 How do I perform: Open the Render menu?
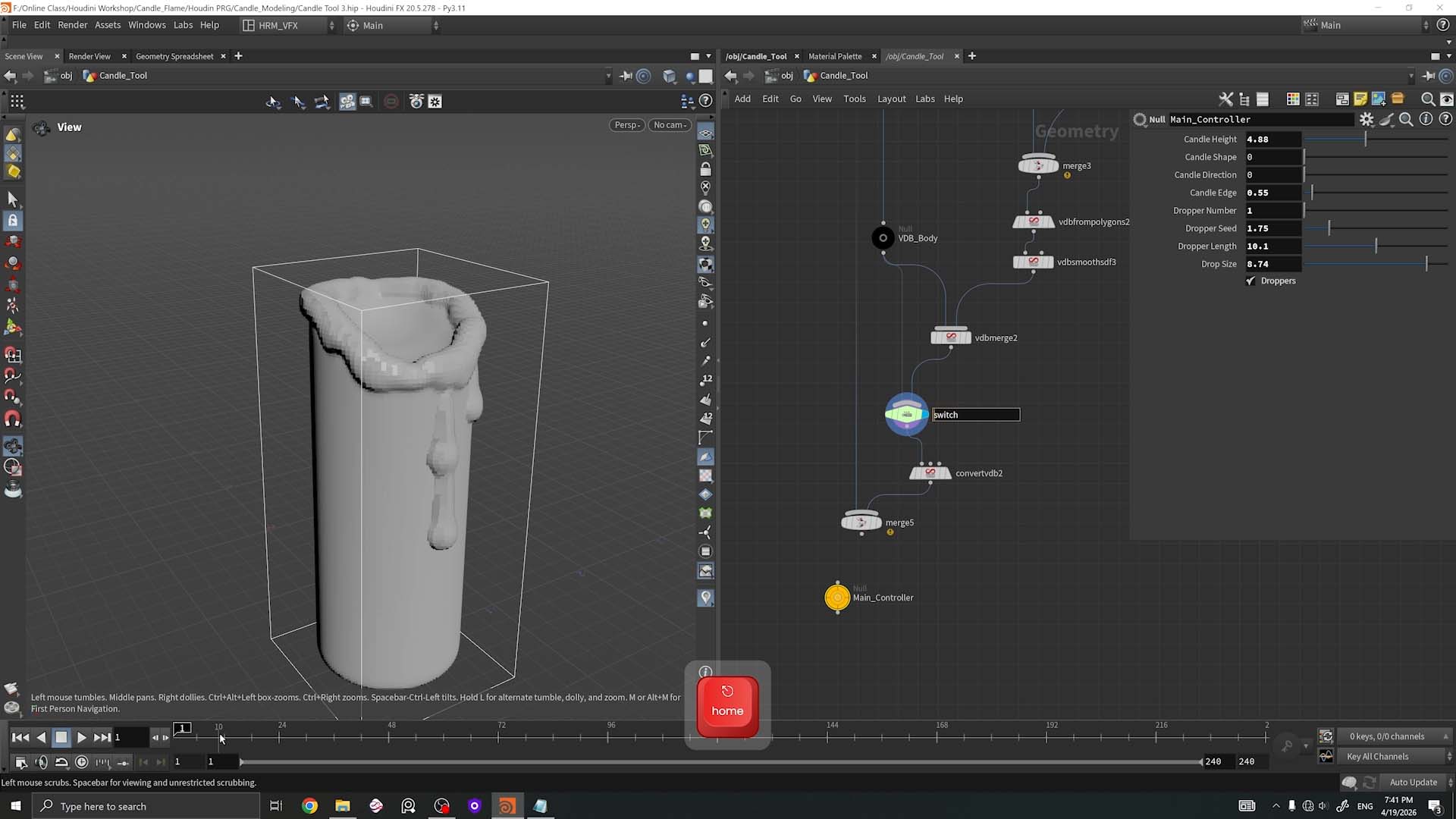pyautogui.click(x=72, y=25)
